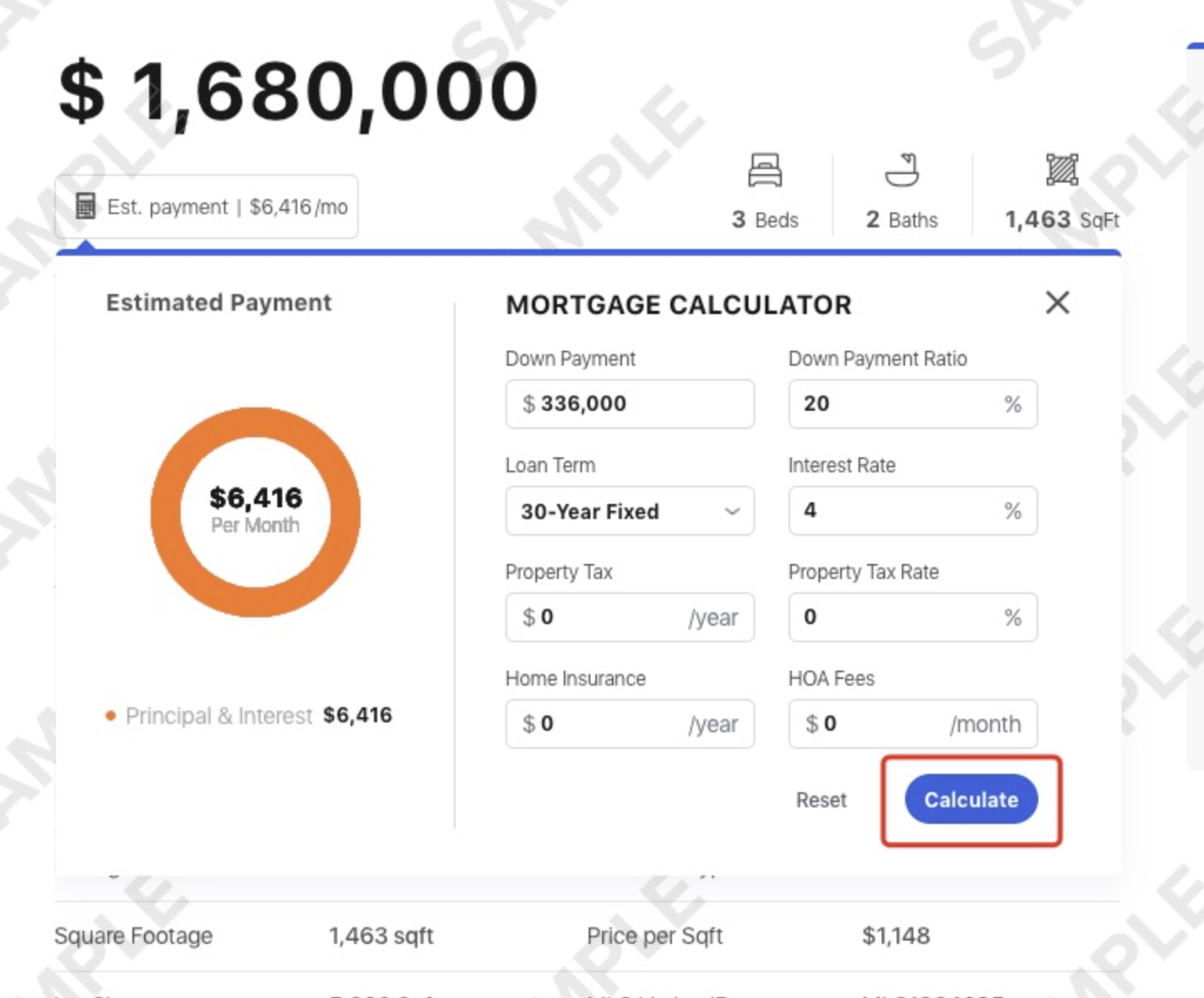Open the Est. payment $6,416/mo button
This screenshot has height=998, width=1204.
point(206,207)
